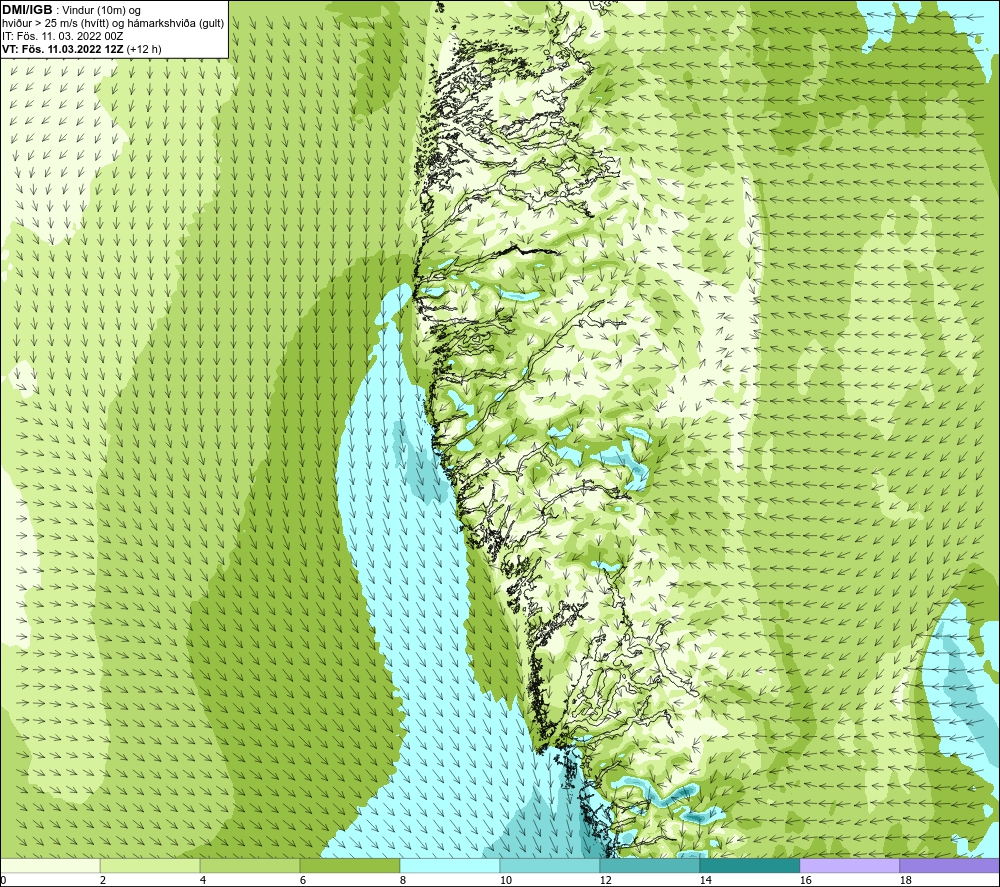Click the 14–16 m/s dark teal swatch

pyautogui.click(x=750, y=866)
